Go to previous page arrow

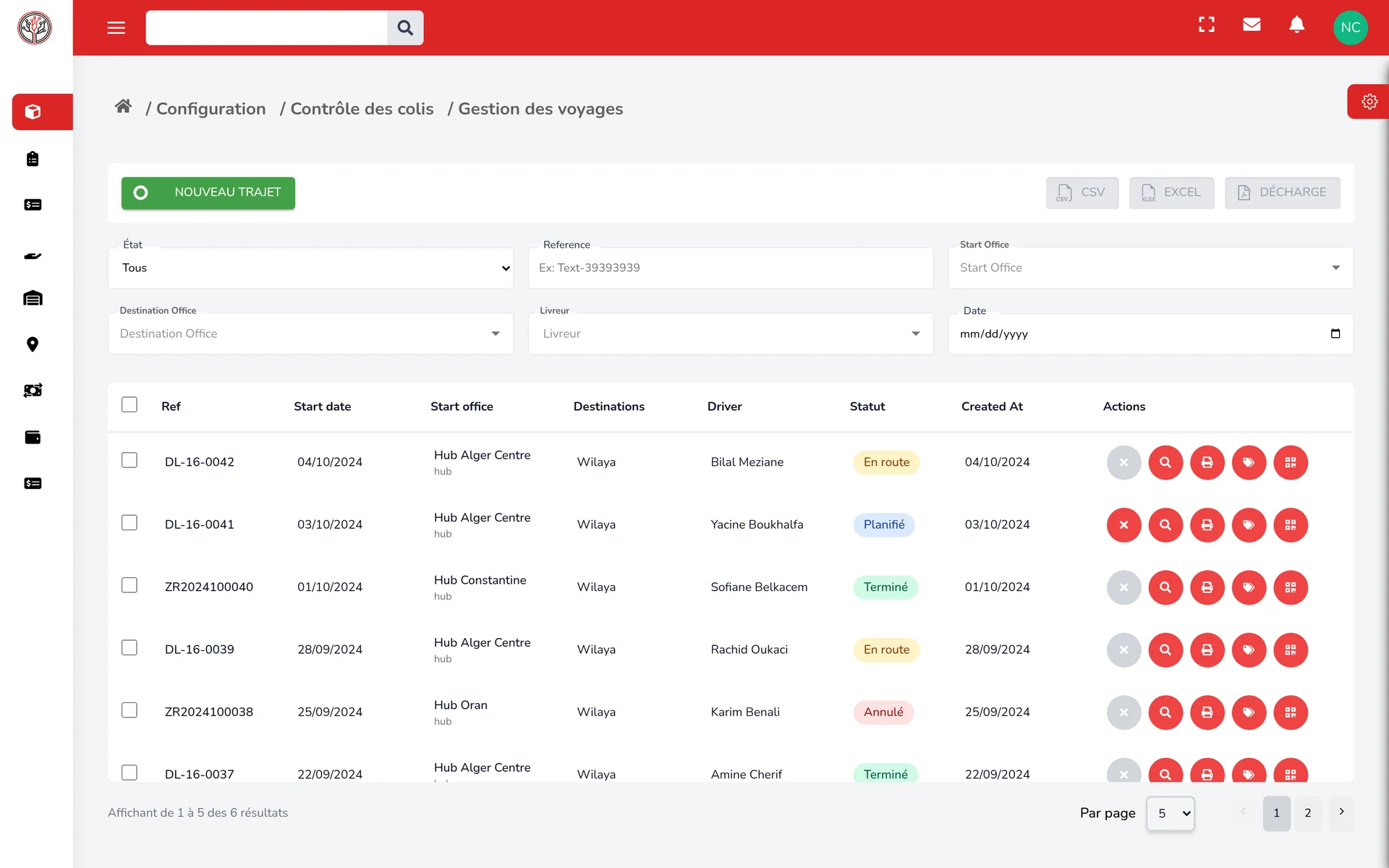click(x=1243, y=812)
